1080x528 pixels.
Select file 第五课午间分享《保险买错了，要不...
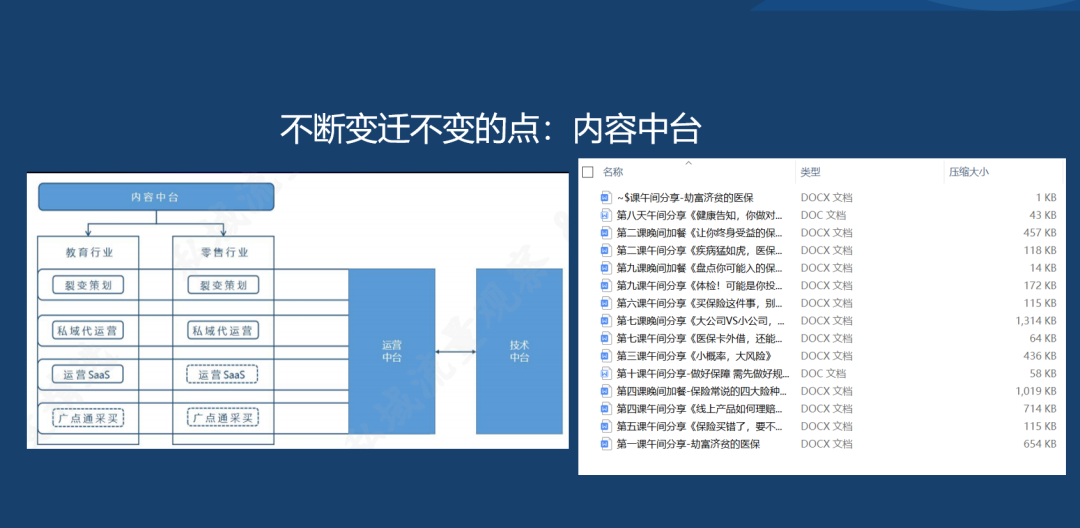[x=700, y=426]
